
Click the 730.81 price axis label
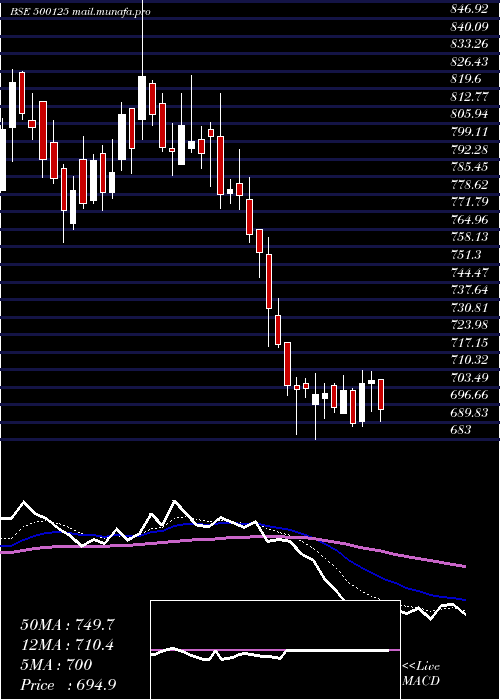(469, 307)
